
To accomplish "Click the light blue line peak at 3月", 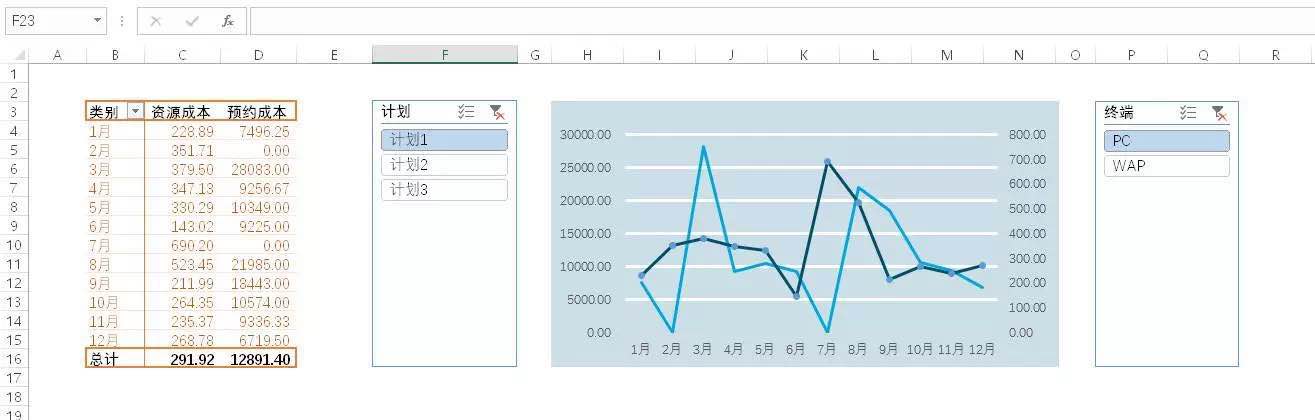I will 704,147.
